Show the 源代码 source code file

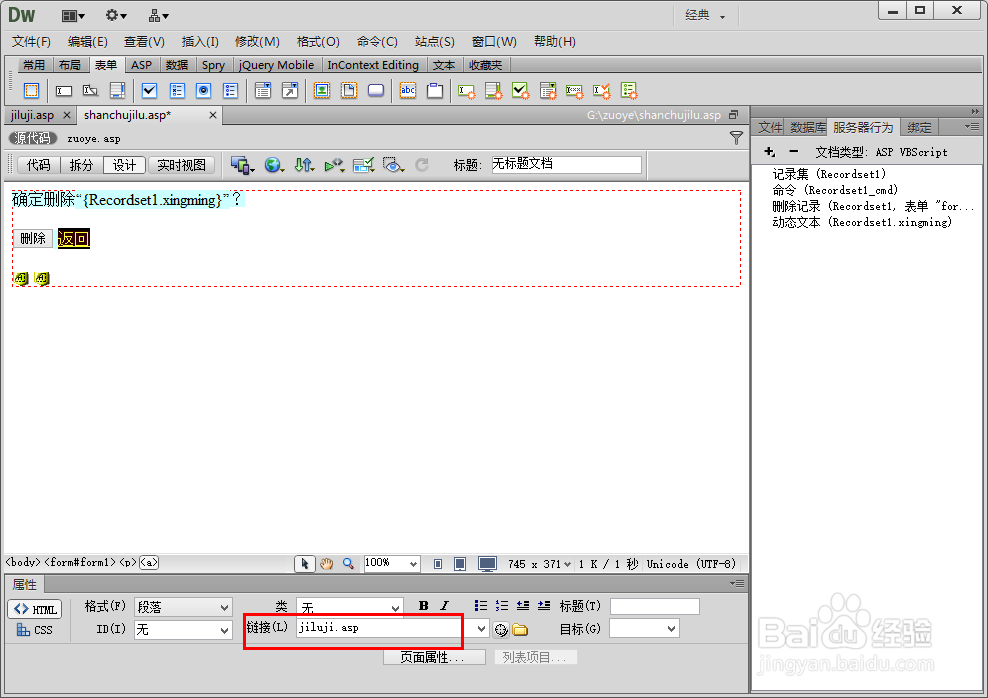[33, 139]
